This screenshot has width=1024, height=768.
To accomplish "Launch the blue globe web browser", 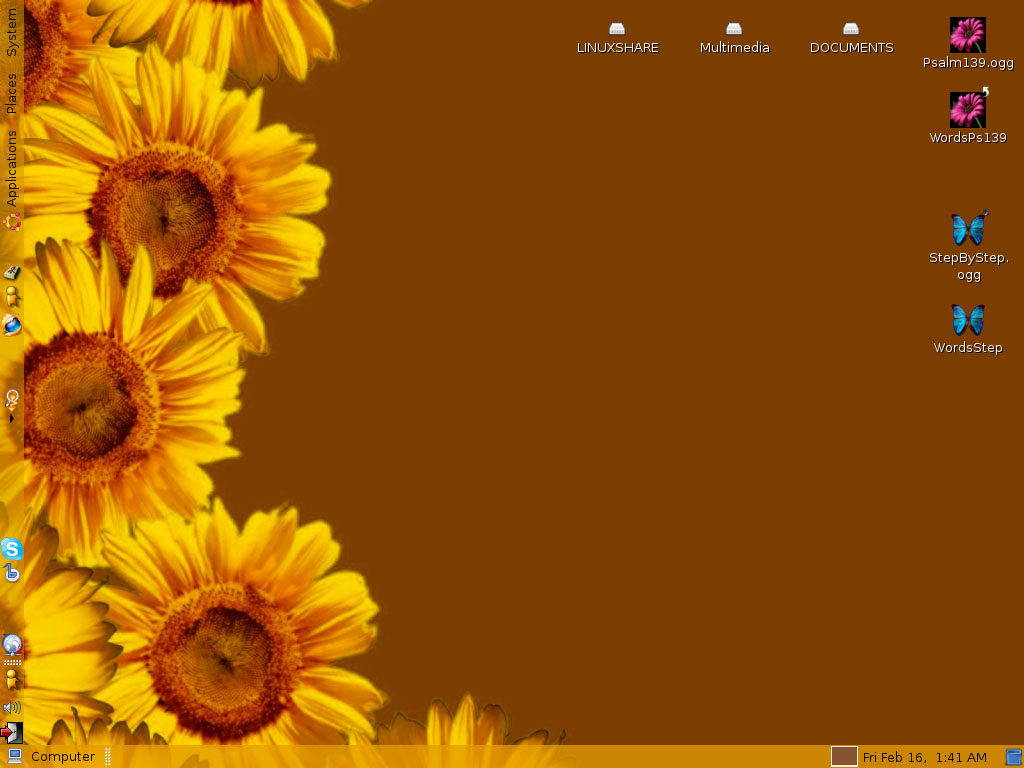I will click(x=12, y=325).
